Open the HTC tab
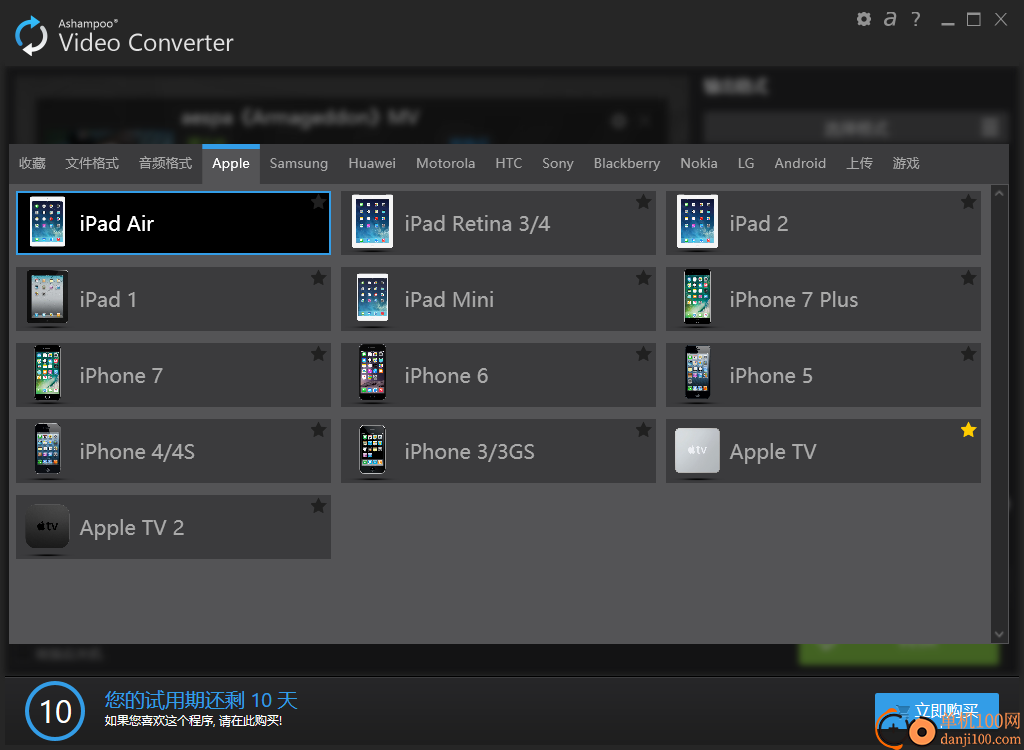Viewport: 1024px width, 750px height. click(508, 163)
